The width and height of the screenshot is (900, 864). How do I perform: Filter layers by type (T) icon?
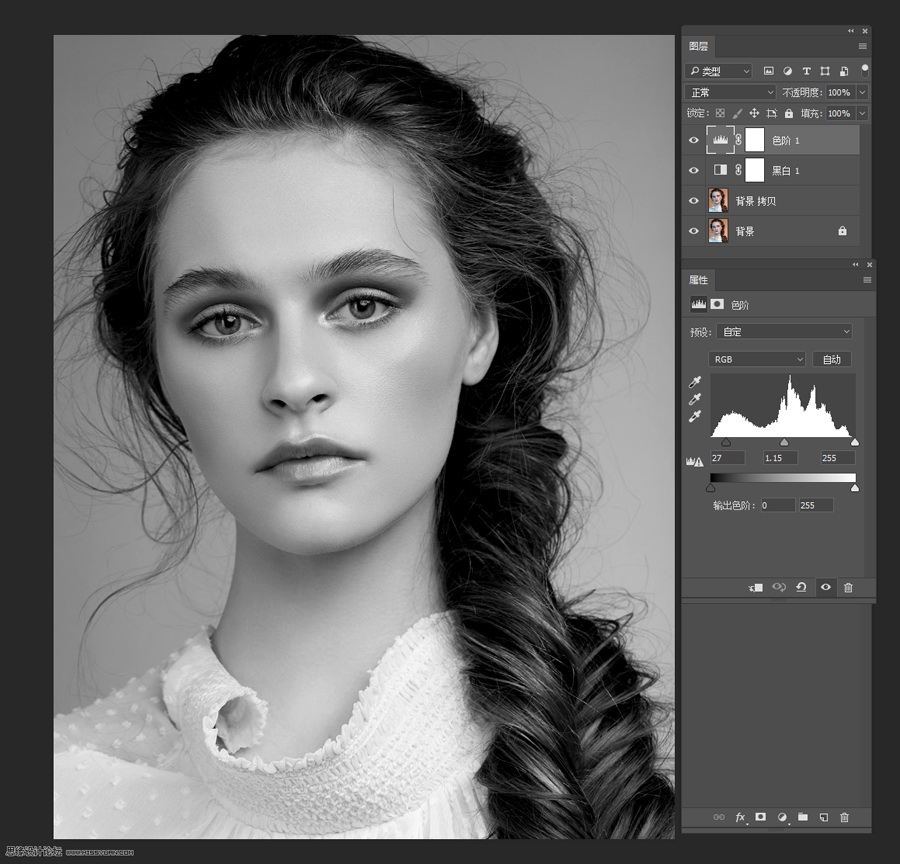(806, 71)
